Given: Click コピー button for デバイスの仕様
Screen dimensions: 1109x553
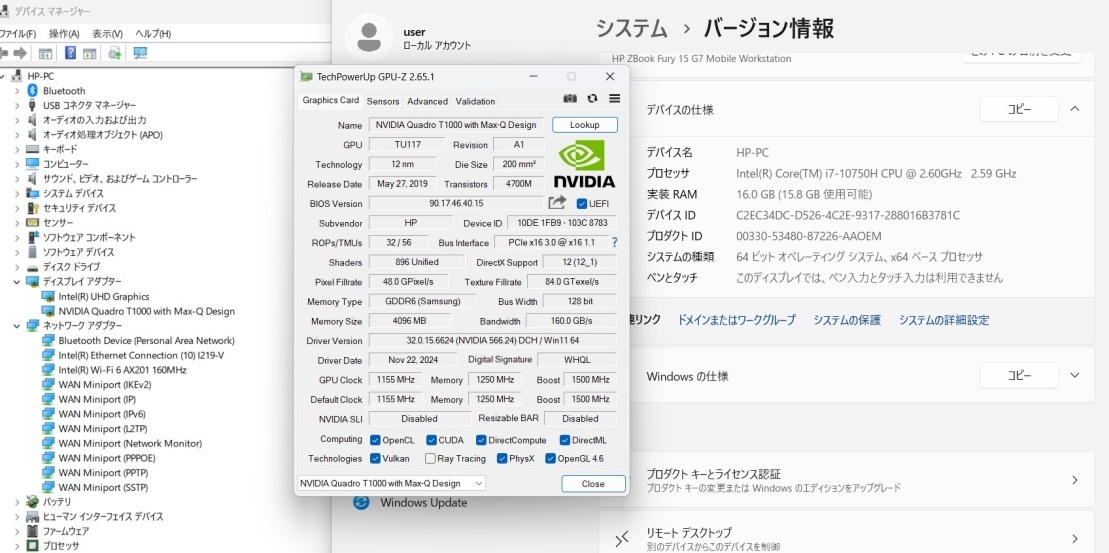Looking at the screenshot, I should (x=1018, y=109).
